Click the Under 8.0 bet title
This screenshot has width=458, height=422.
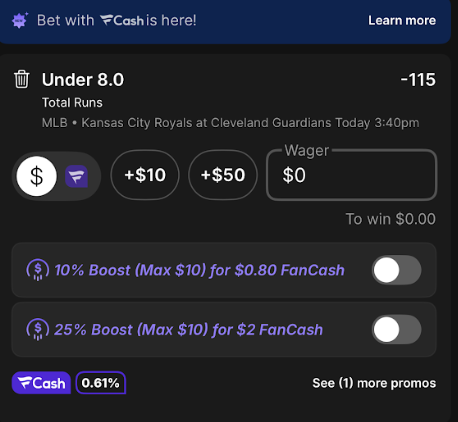(x=83, y=80)
